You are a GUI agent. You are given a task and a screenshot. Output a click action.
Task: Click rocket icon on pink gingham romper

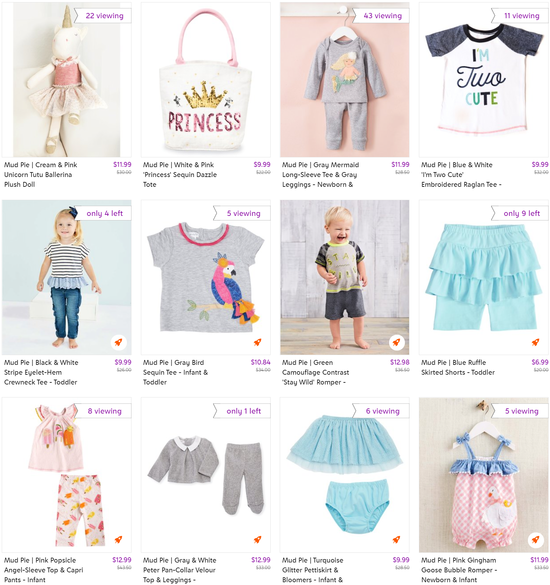coord(535,539)
